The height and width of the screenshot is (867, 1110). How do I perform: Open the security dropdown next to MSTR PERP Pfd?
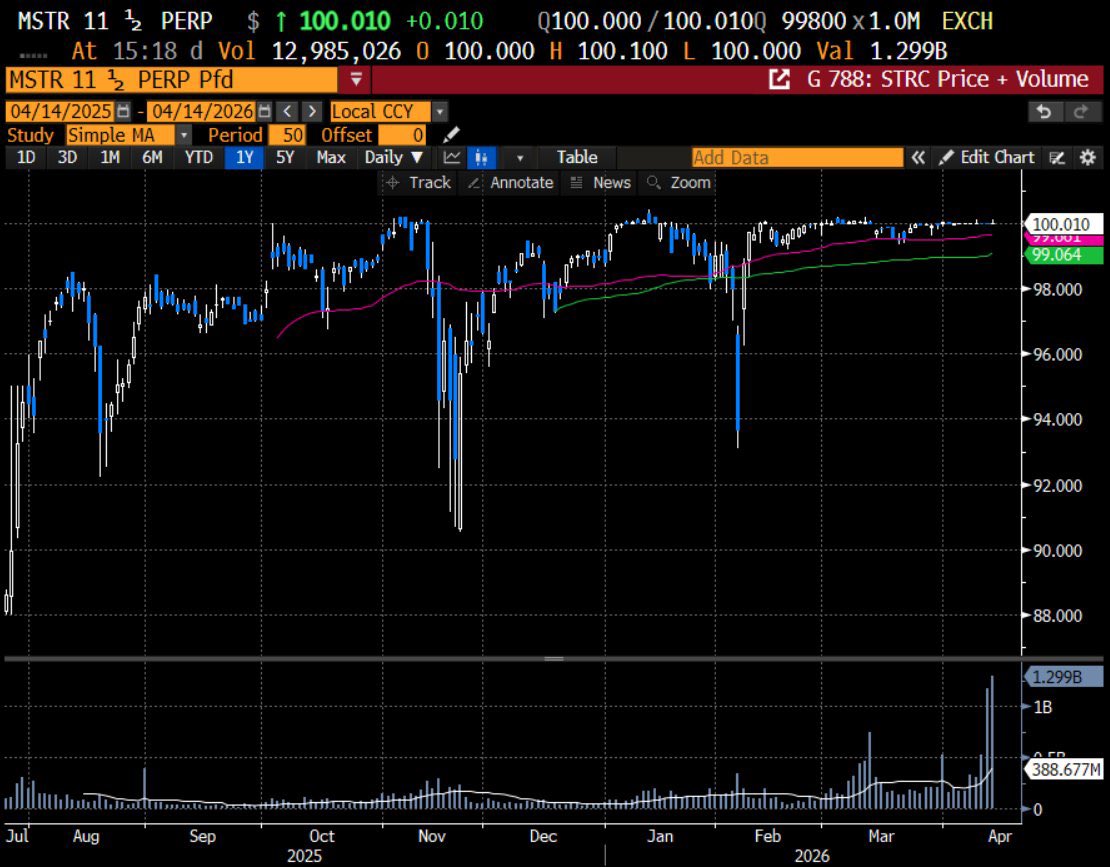click(356, 80)
